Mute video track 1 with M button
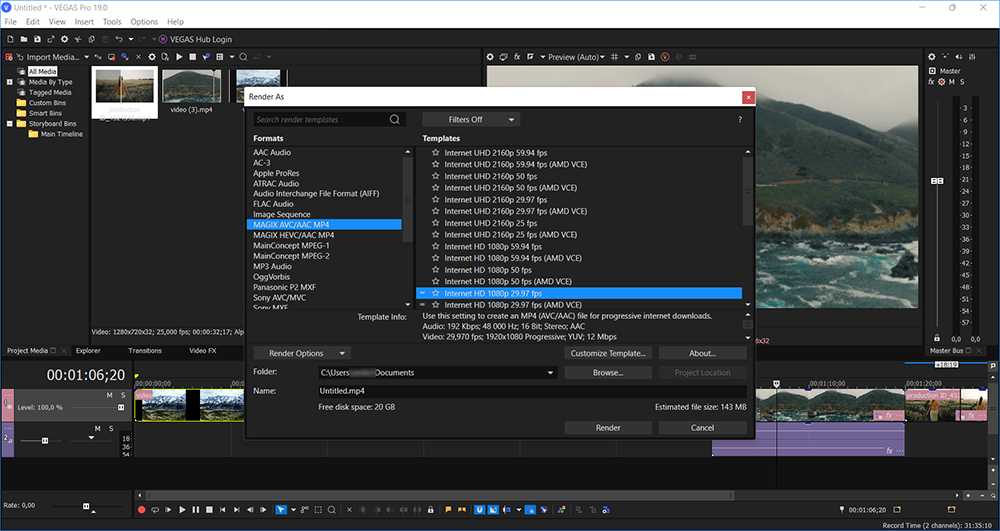Image resolution: width=1000 pixels, height=531 pixels. tap(110, 396)
